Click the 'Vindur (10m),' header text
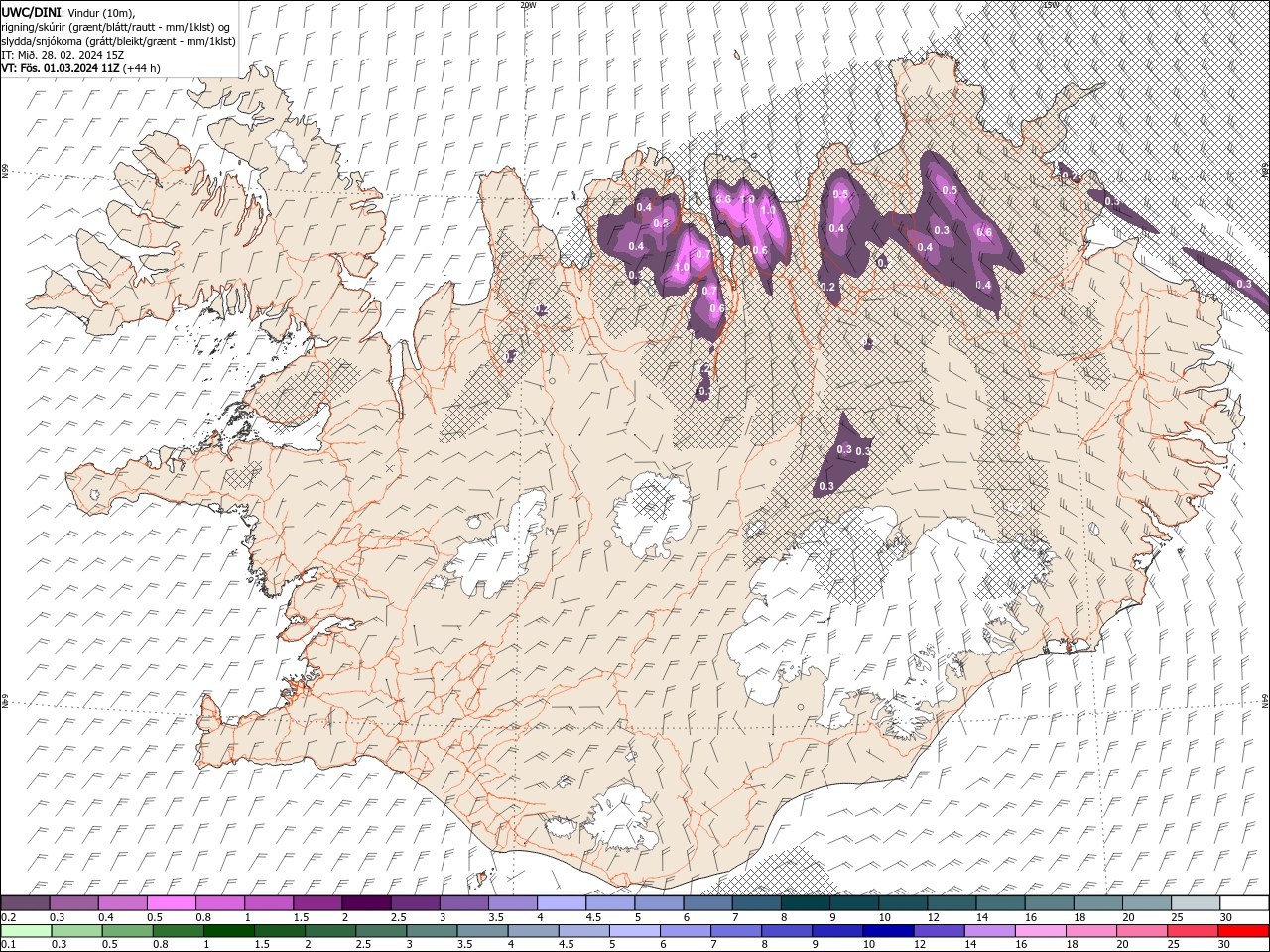This screenshot has width=1270, height=952. tap(103, 12)
